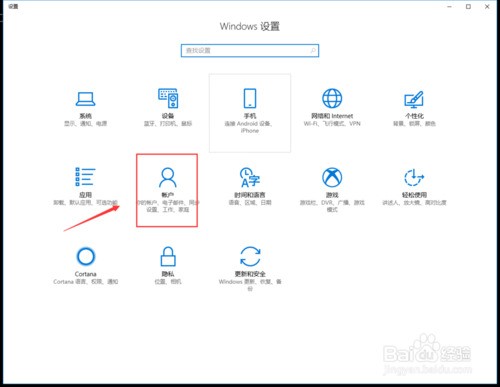Screen dimensions: 500x387
Task: Maximize the 设置 window
Action: [x=468, y=7]
